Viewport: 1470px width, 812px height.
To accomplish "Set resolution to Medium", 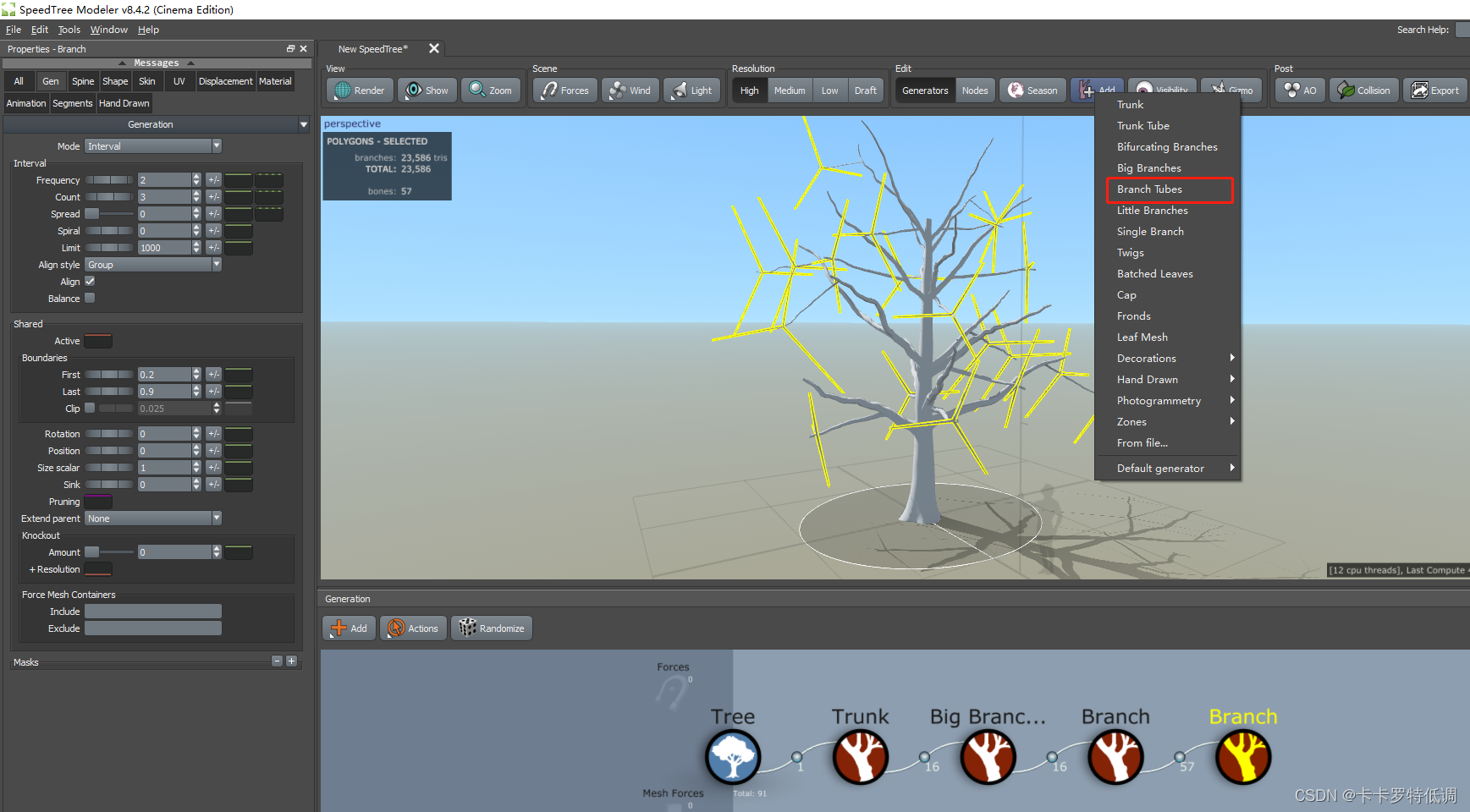I will pos(790,91).
